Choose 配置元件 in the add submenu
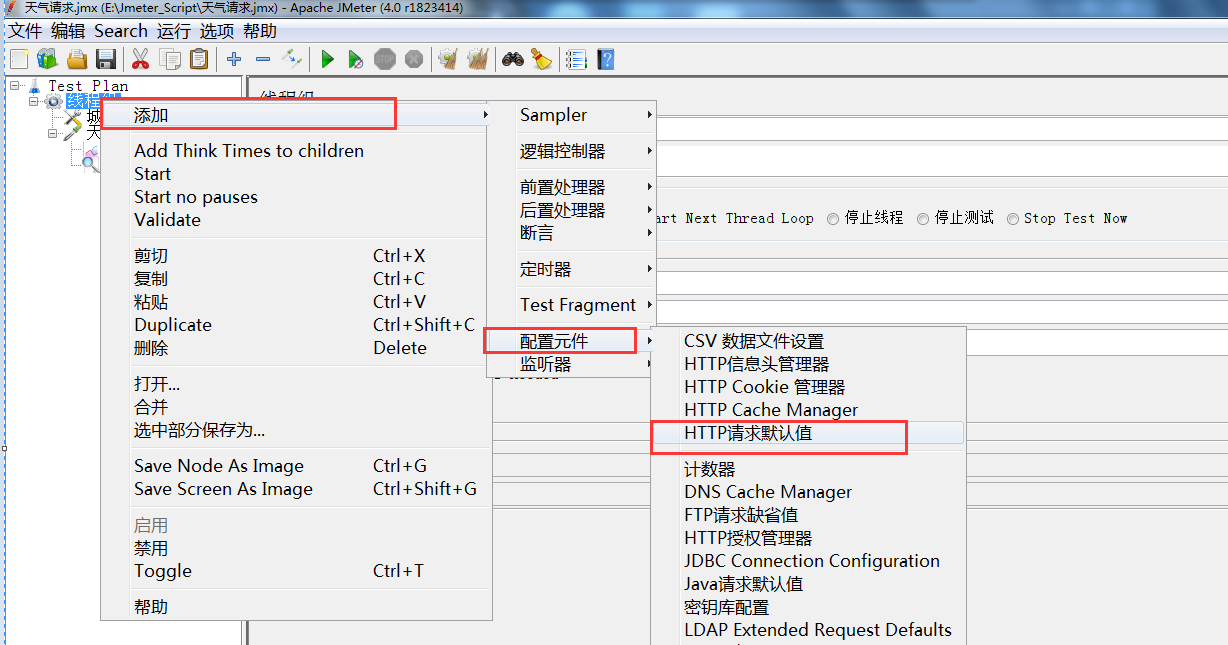The height and width of the screenshot is (645, 1228). 570,341
